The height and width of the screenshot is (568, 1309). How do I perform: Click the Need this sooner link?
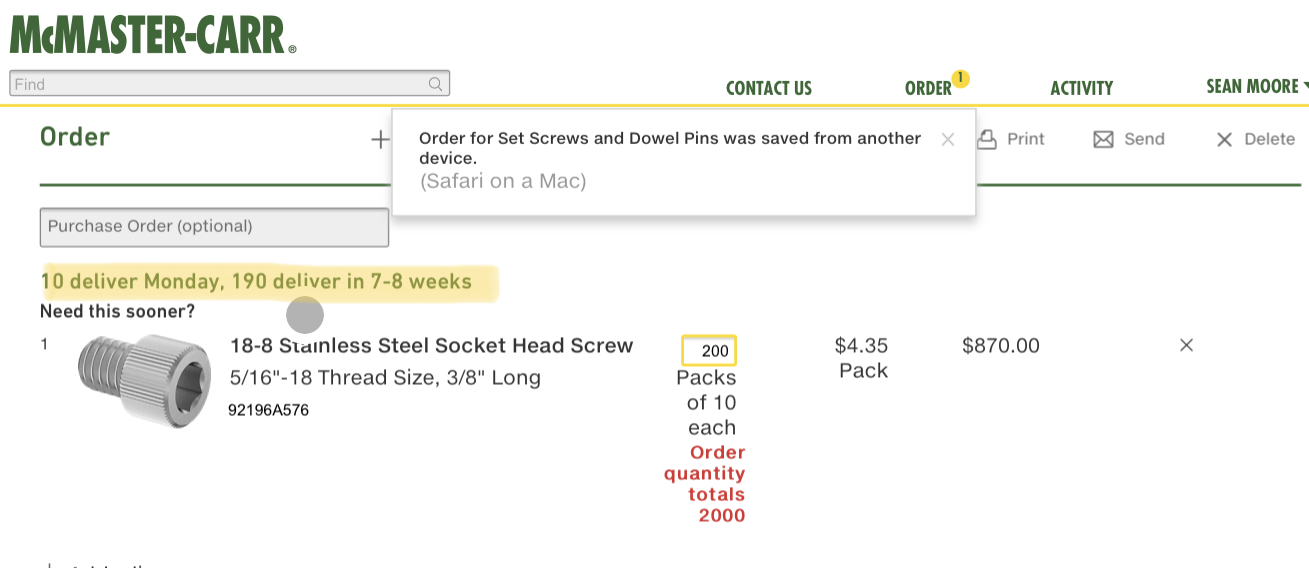click(117, 311)
